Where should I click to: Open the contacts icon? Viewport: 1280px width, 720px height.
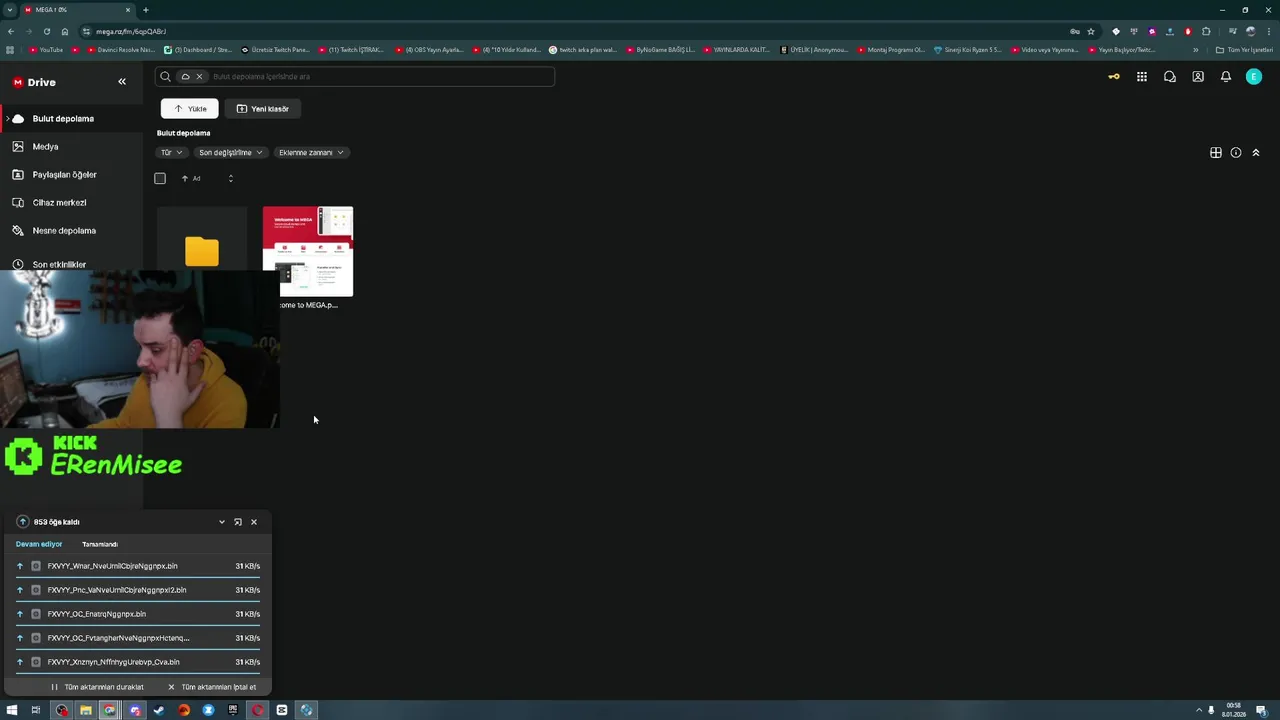(1198, 77)
